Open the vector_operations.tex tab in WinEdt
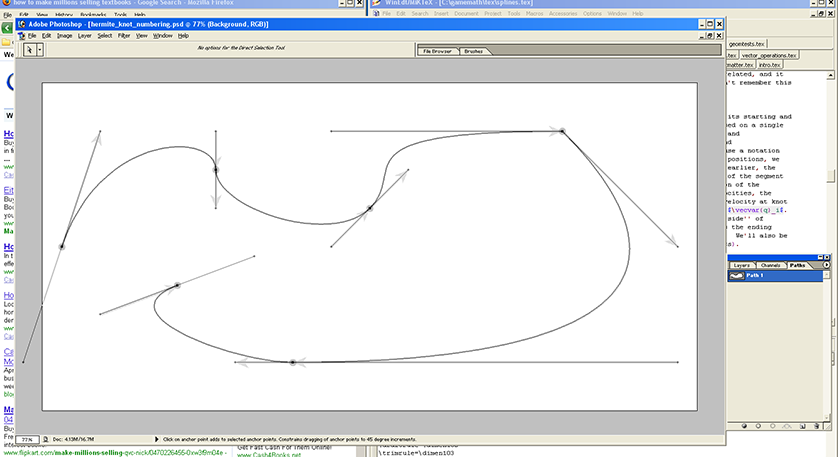Viewport: 838px width, 457px height. click(x=769, y=55)
